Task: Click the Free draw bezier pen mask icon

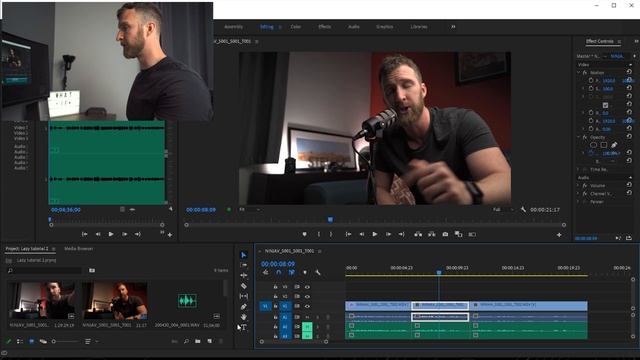Action: tap(614, 145)
